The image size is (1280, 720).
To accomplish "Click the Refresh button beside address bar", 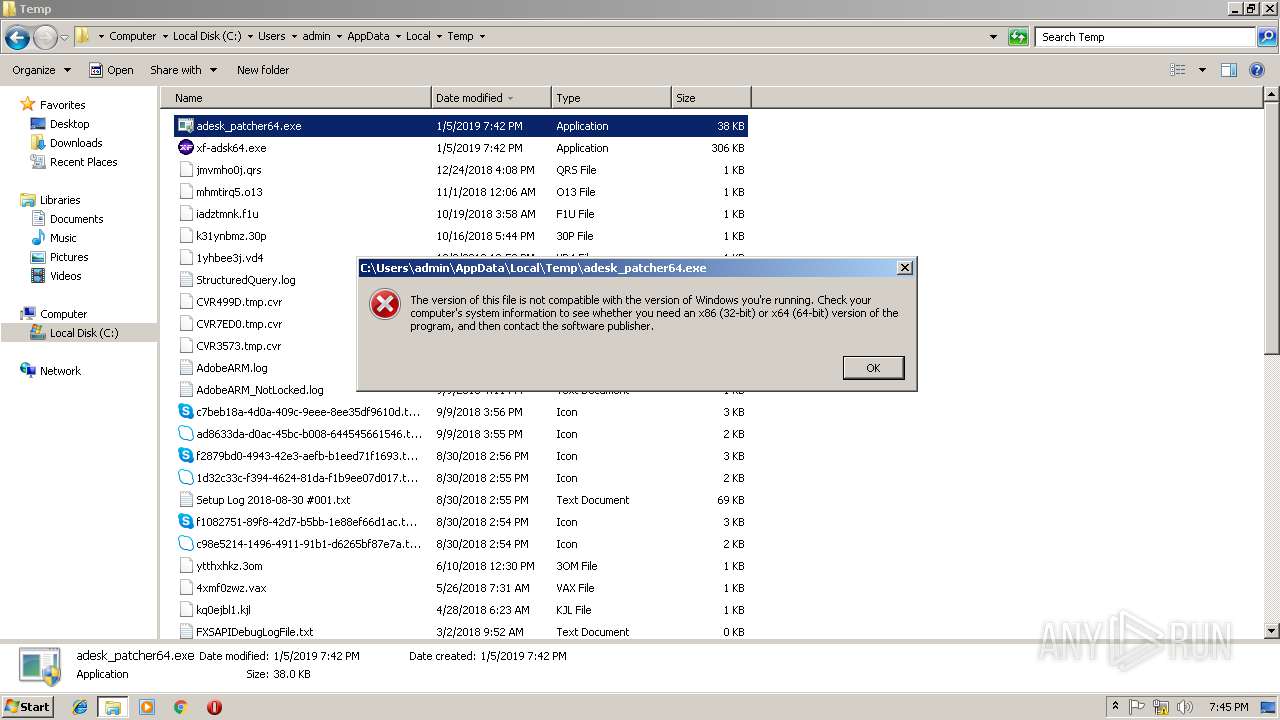I will [1018, 37].
